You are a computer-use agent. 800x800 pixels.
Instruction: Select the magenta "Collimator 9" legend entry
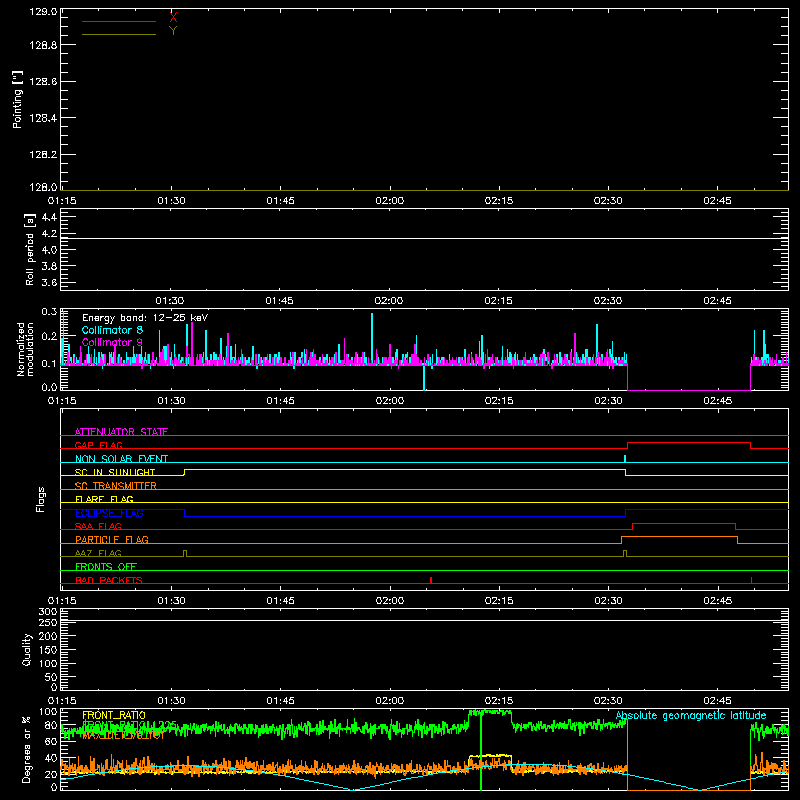click(x=112, y=342)
